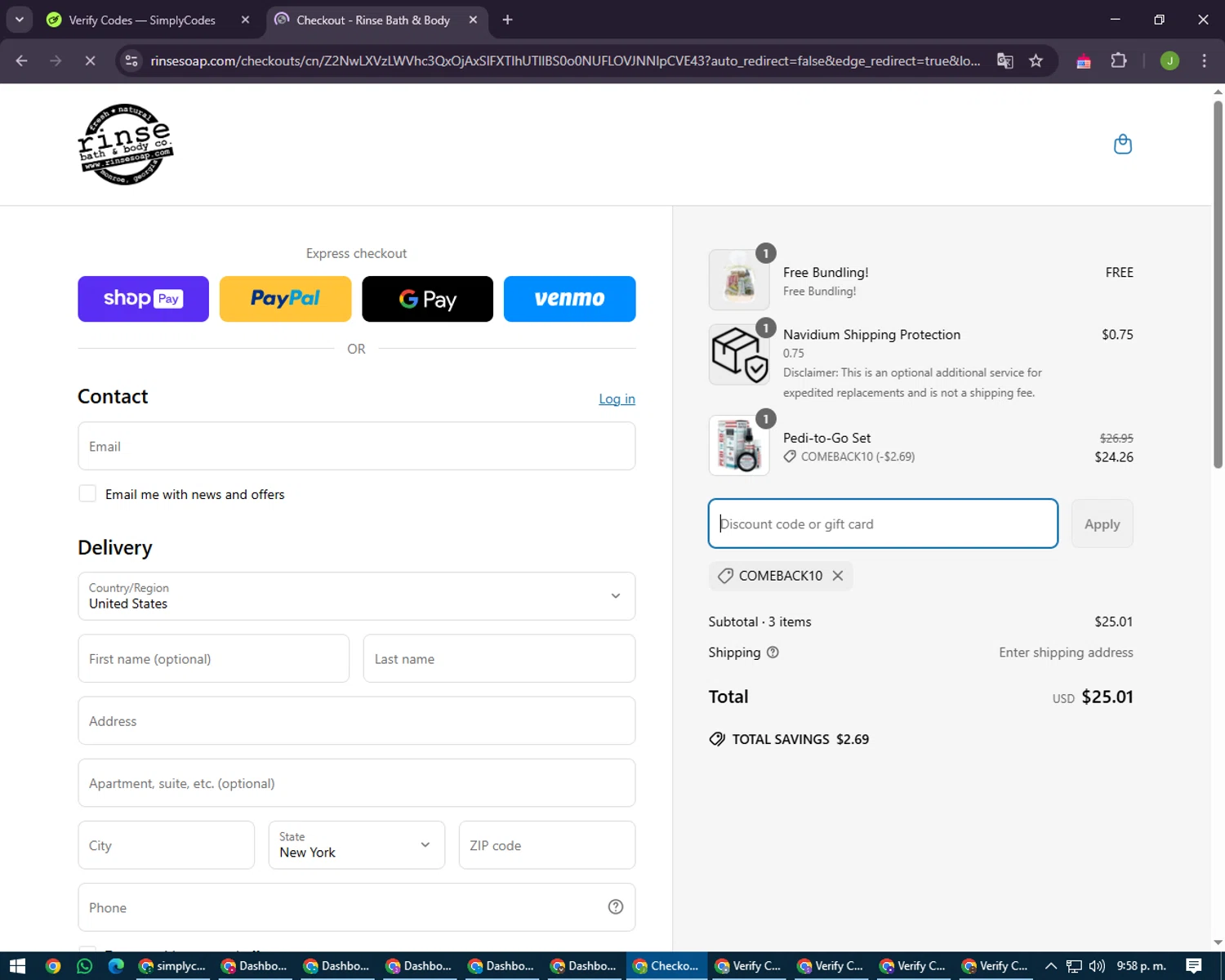Open the Chrome profile avatar
This screenshot has height=980, width=1225.
pos(1169,60)
